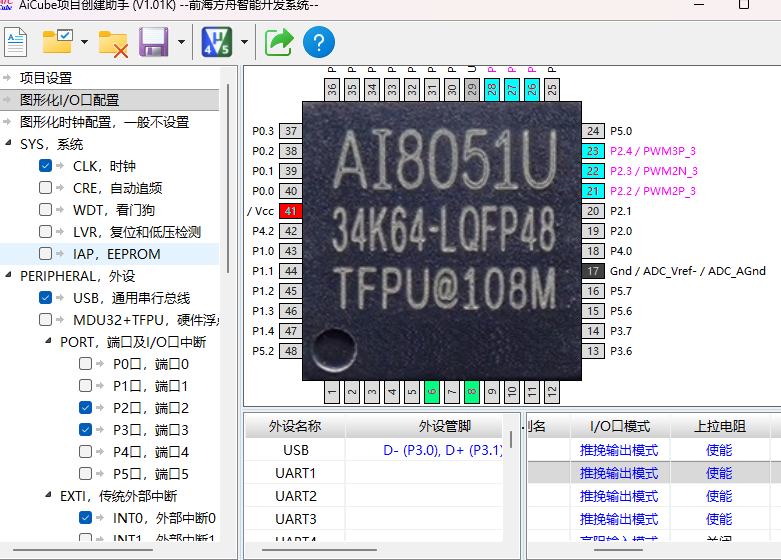Screen dimensions: 781x560
Task: Click pin 48 P5.2
Action: (290, 351)
